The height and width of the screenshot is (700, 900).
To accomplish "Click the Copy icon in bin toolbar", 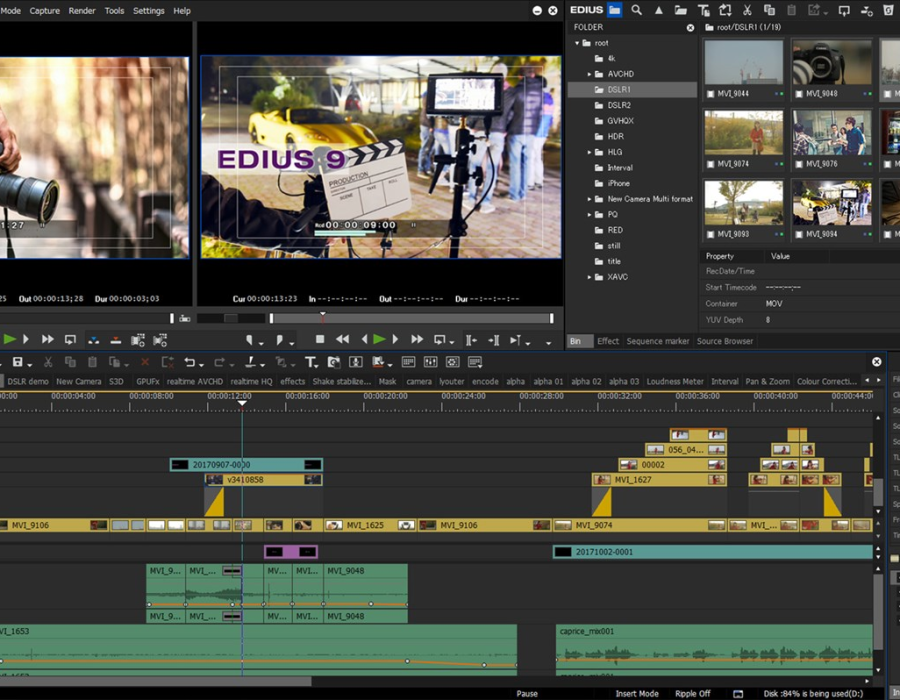I will [x=769, y=10].
